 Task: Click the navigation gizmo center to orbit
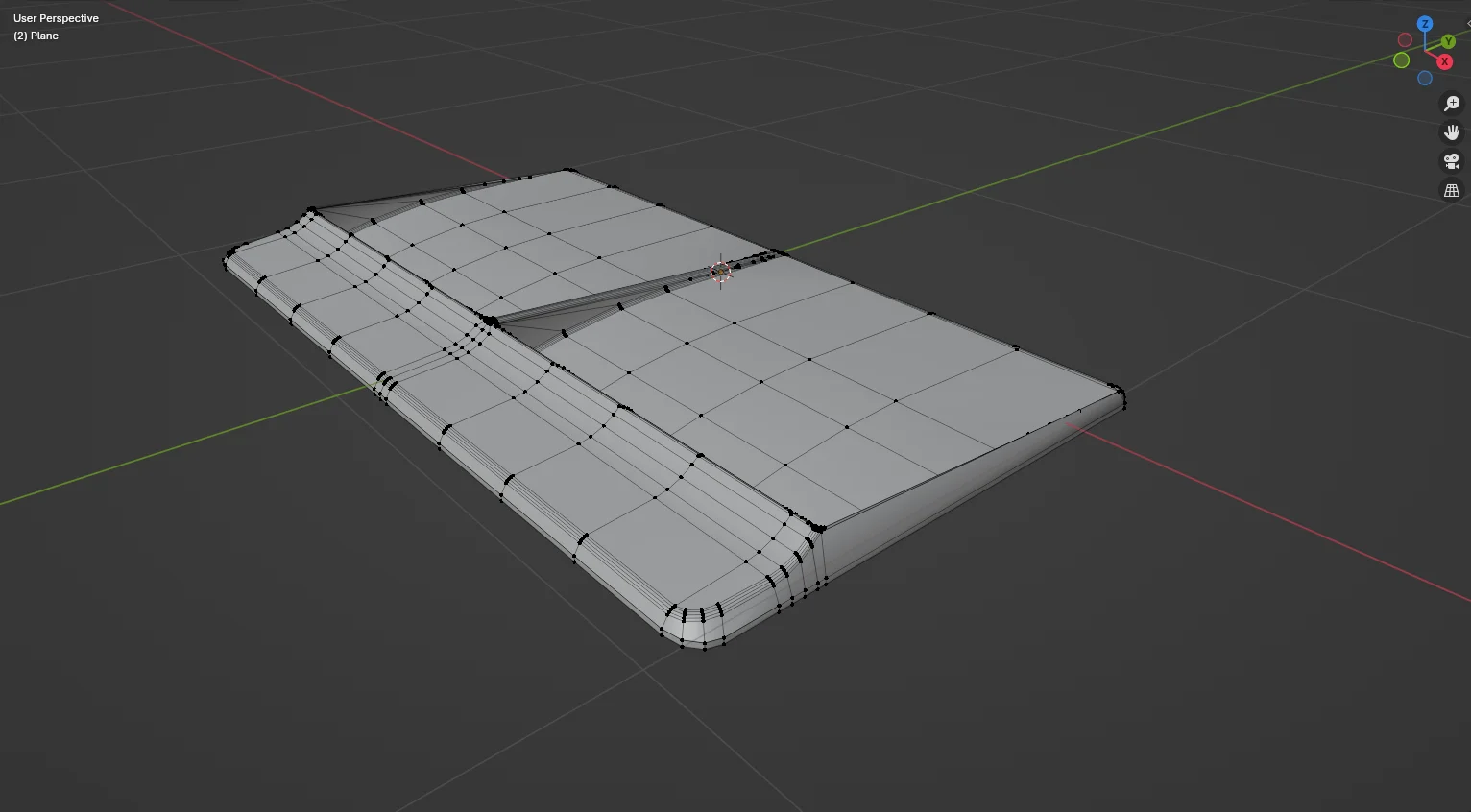click(1425, 51)
